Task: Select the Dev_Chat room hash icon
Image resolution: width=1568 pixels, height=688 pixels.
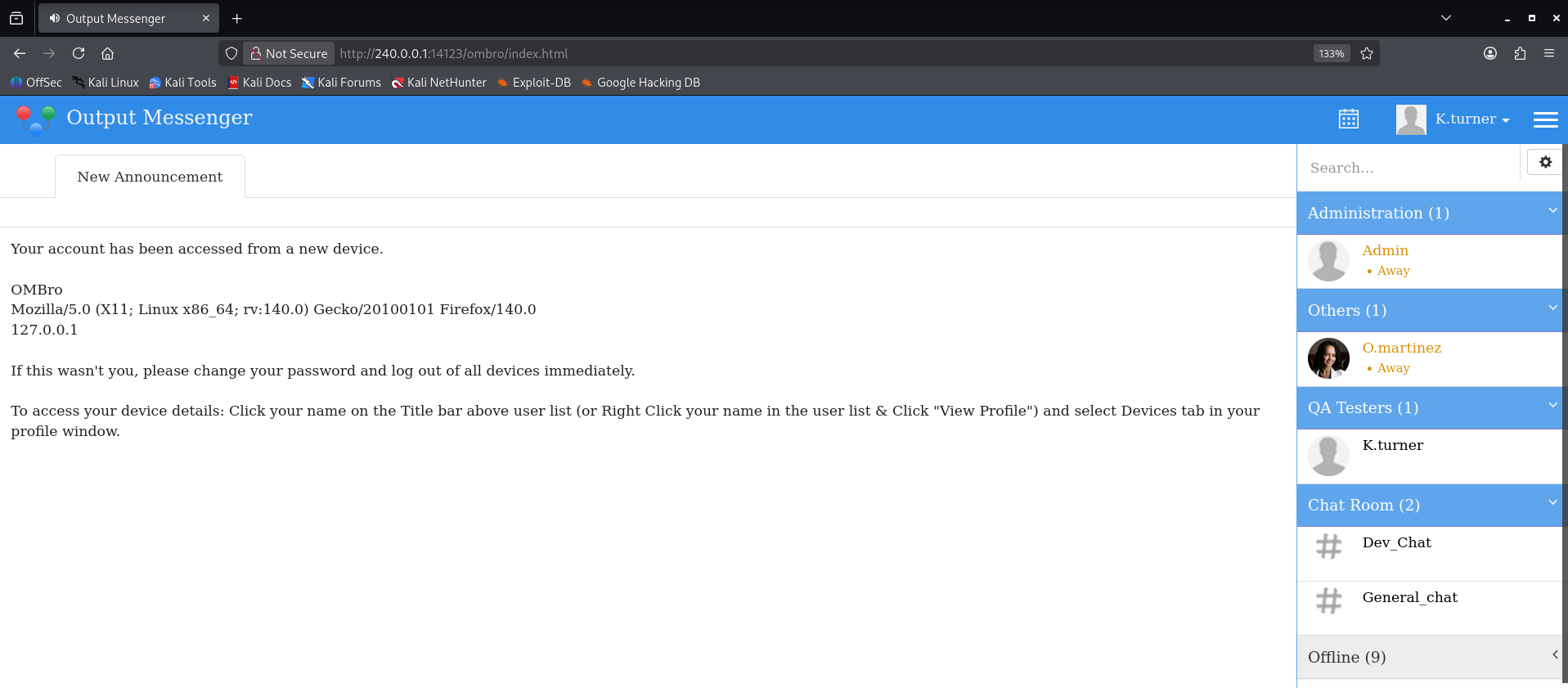Action: click(1329, 546)
